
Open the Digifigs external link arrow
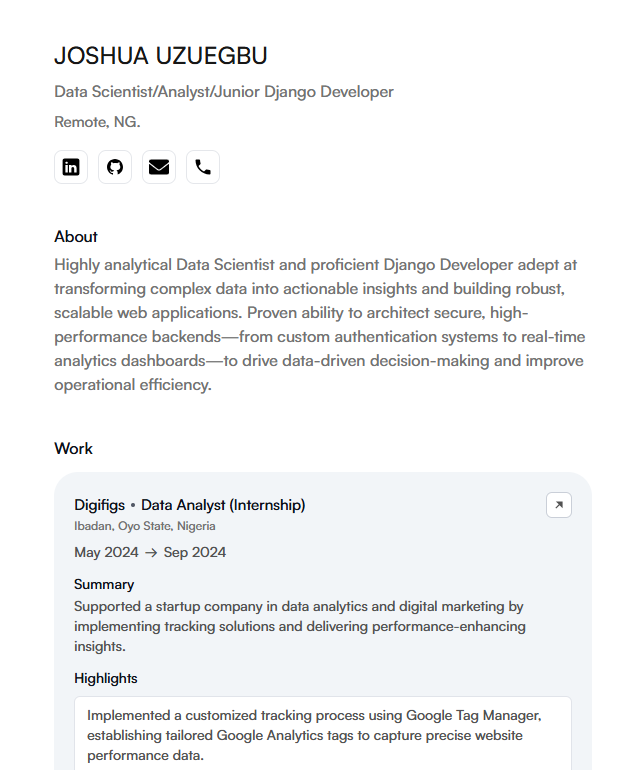559,505
